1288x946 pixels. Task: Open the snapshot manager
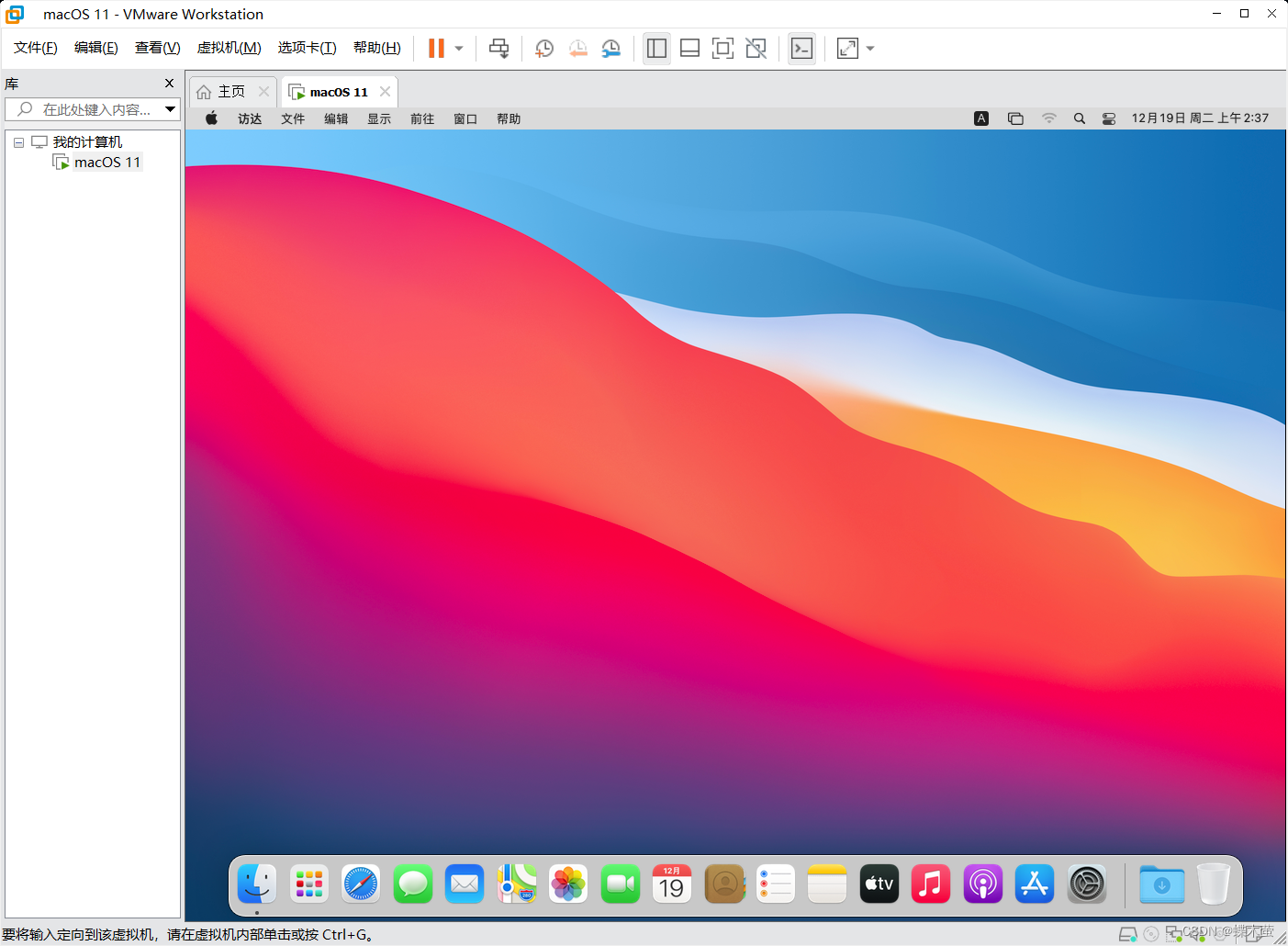610,49
